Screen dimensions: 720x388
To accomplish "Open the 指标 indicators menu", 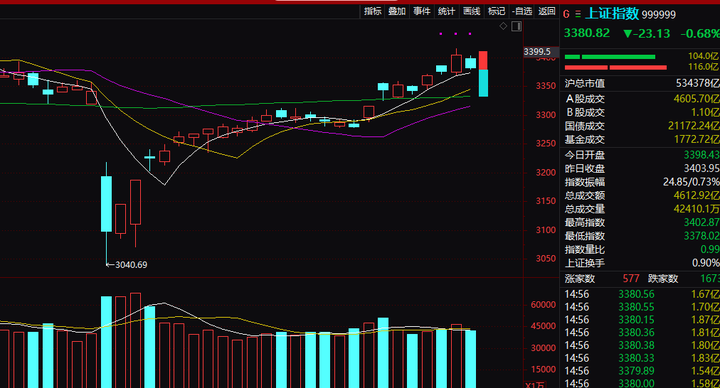I will [x=372, y=11].
